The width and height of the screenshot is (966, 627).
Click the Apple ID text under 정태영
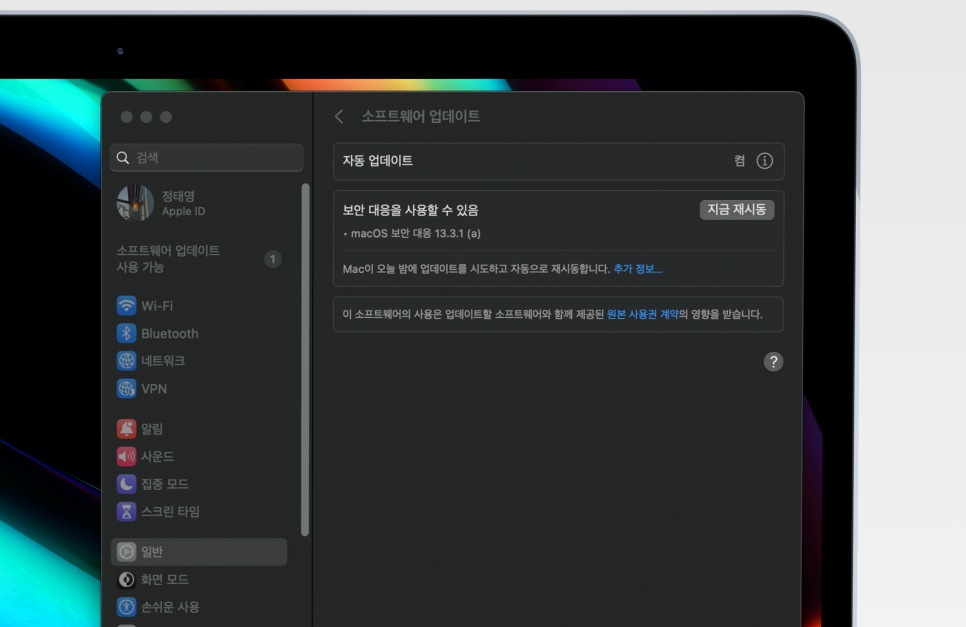[x=184, y=211]
